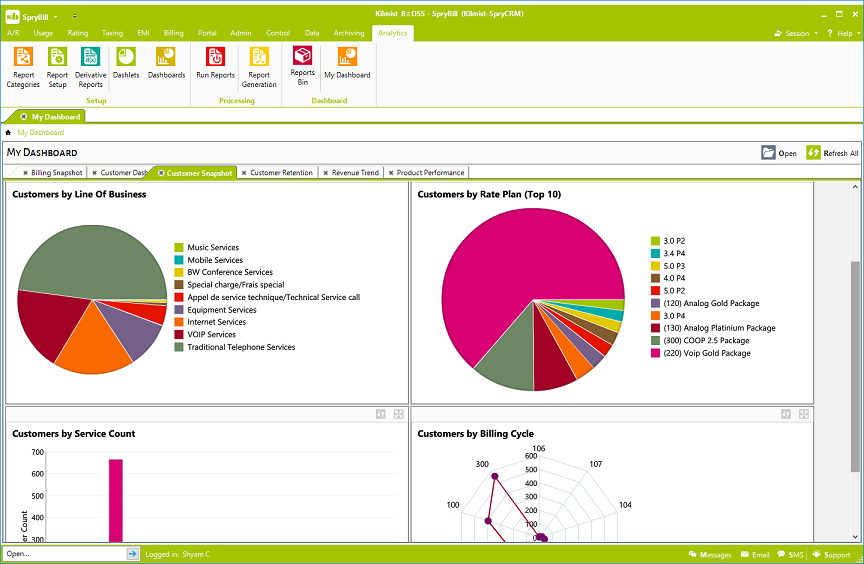Click in the Open... input field

(64, 554)
